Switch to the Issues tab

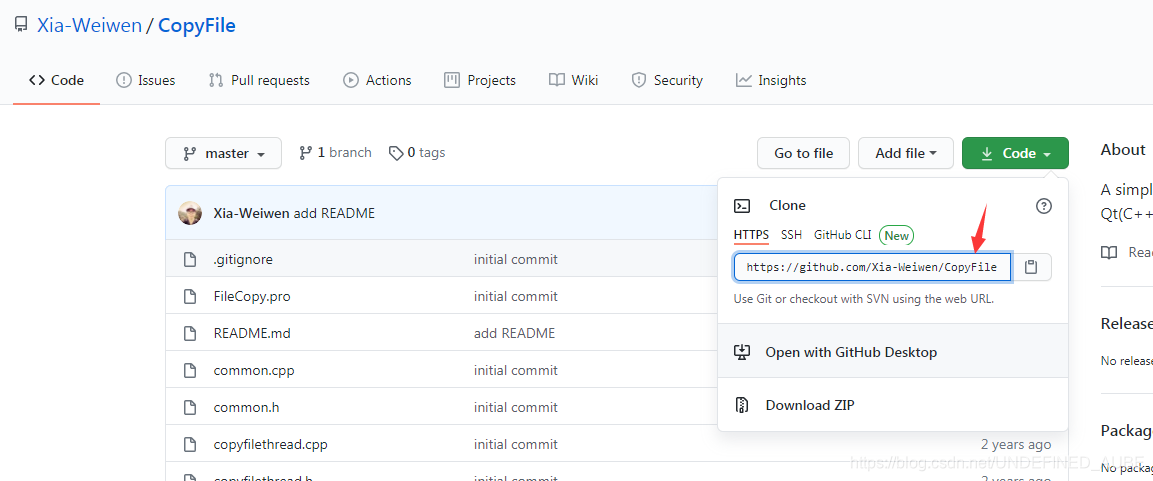tap(146, 80)
